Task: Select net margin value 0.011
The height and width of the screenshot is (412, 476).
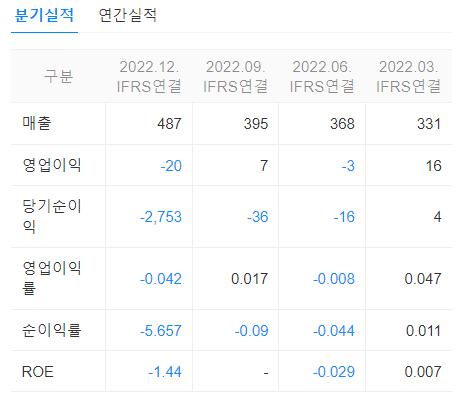Action: coord(423,331)
